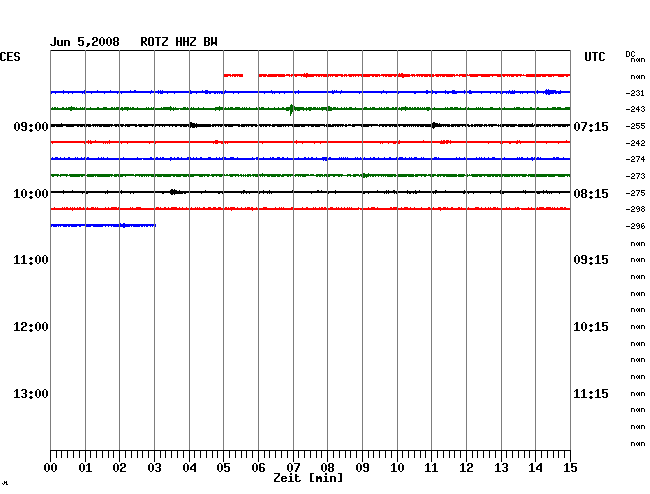Click the "DC" column header
Image resolution: width=650 pixels, height=494 pixels.
click(x=630, y=54)
